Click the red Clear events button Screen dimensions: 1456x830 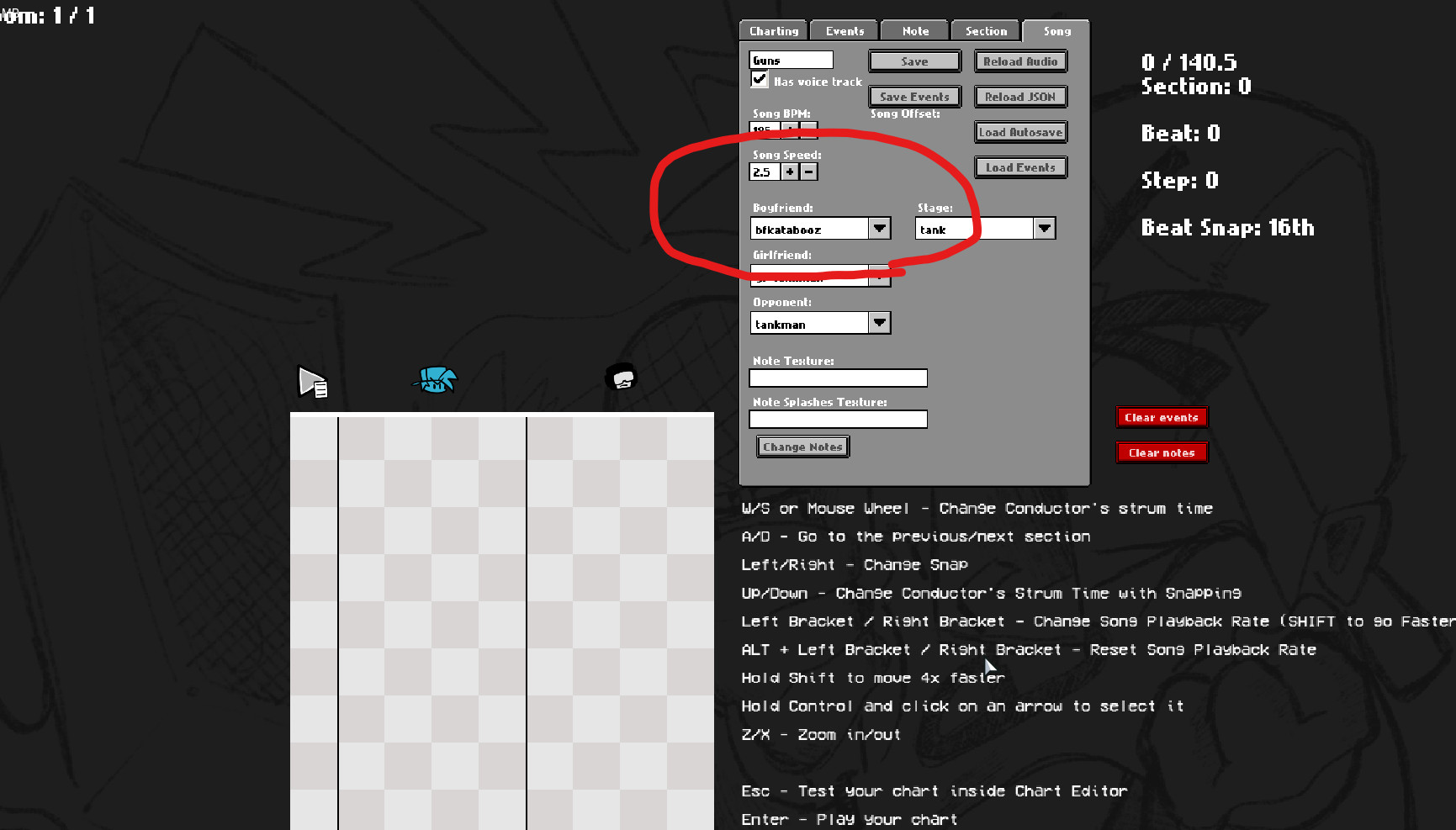click(1162, 417)
